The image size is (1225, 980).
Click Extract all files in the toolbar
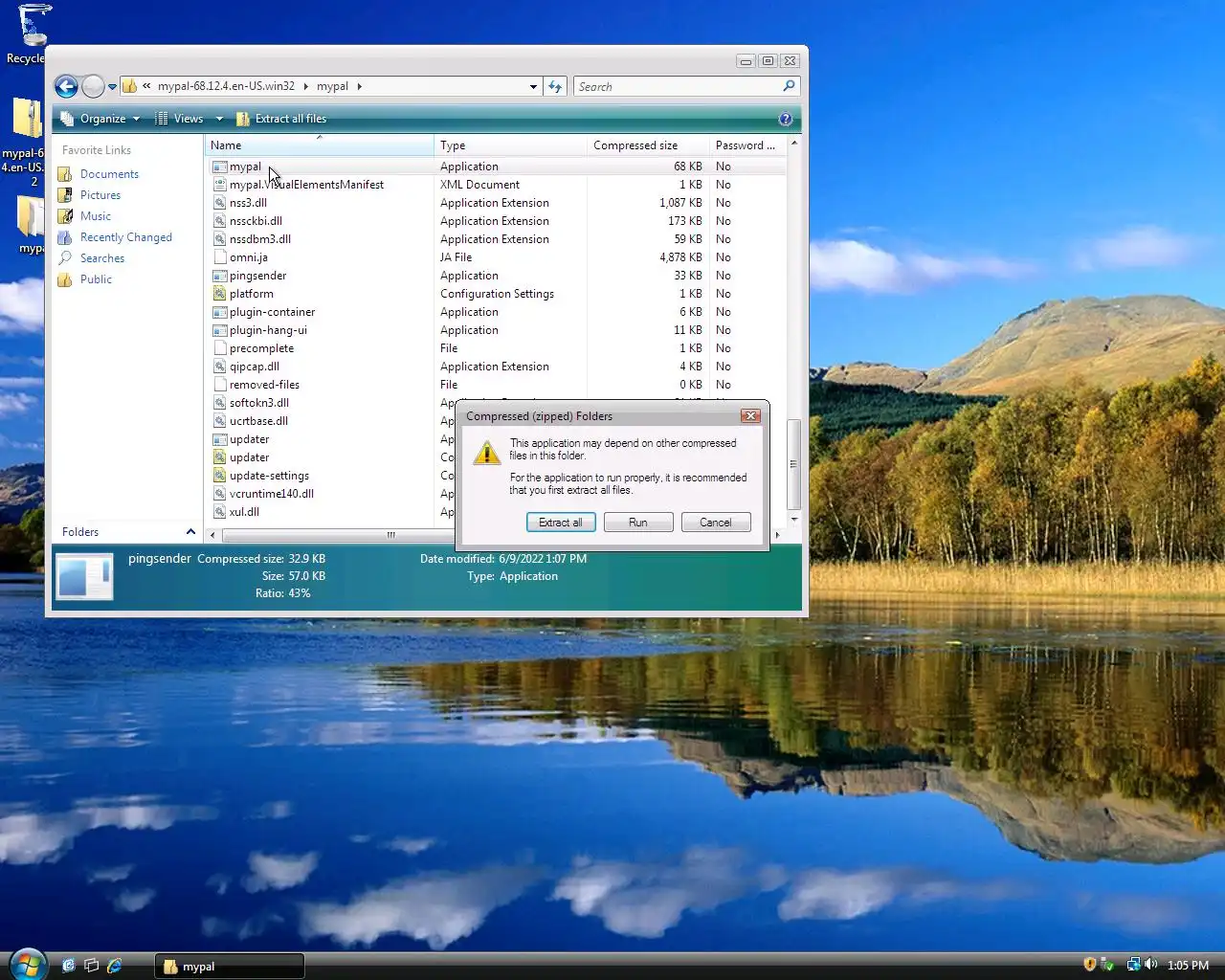click(x=281, y=119)
